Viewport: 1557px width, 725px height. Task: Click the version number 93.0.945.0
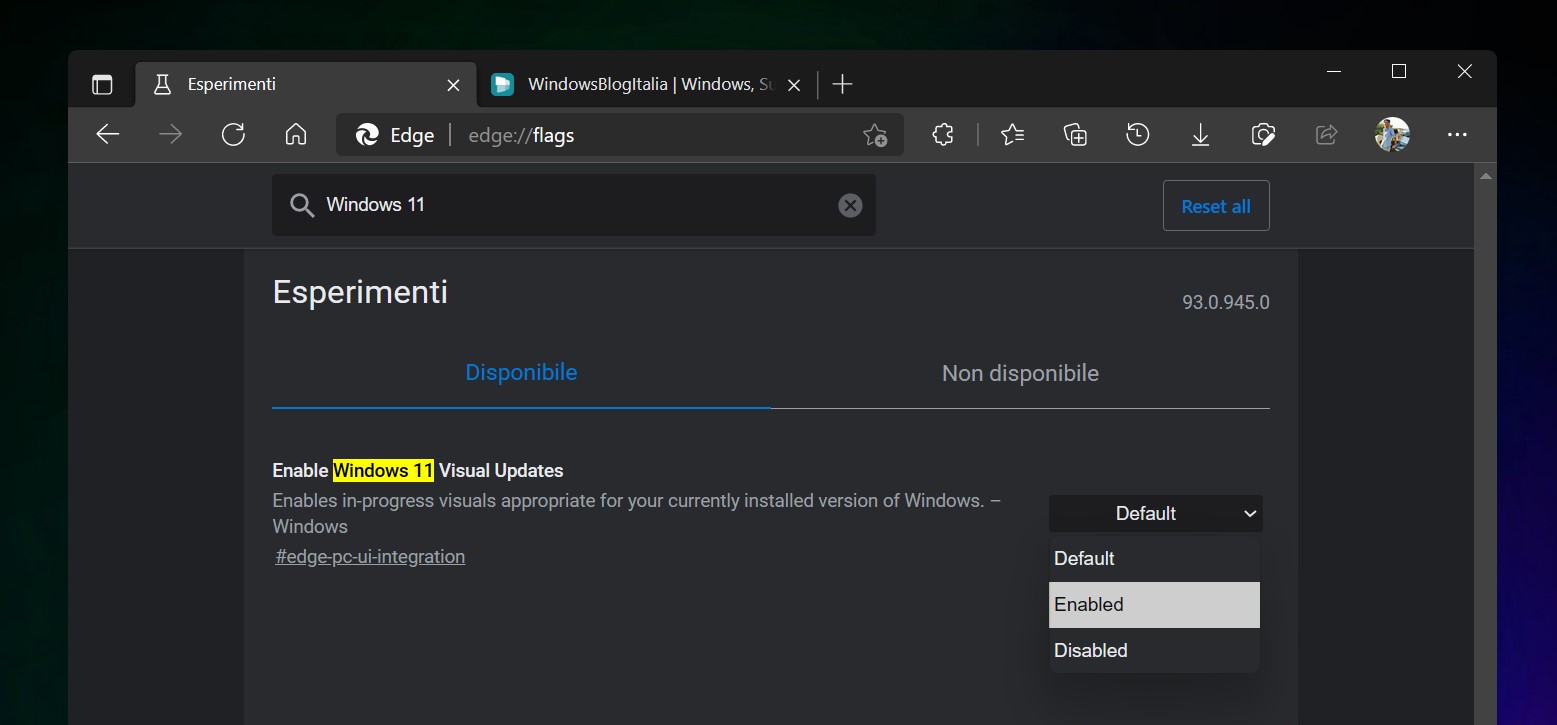coord(1226,302)
